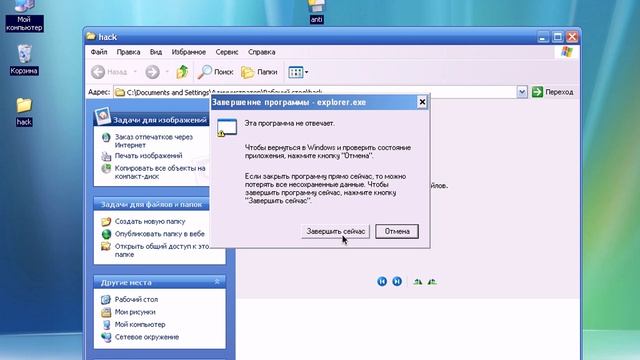Click the Переход go button
Image resolution: width=640 pixels, height=360 pixels.
point(553,92)
